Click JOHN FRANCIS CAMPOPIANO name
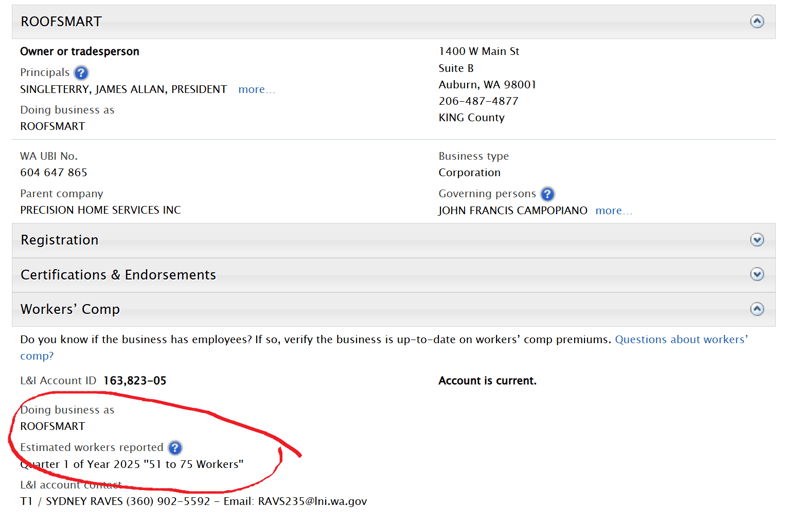This screenshot has height=525, width=800. (x=513, y=211)
